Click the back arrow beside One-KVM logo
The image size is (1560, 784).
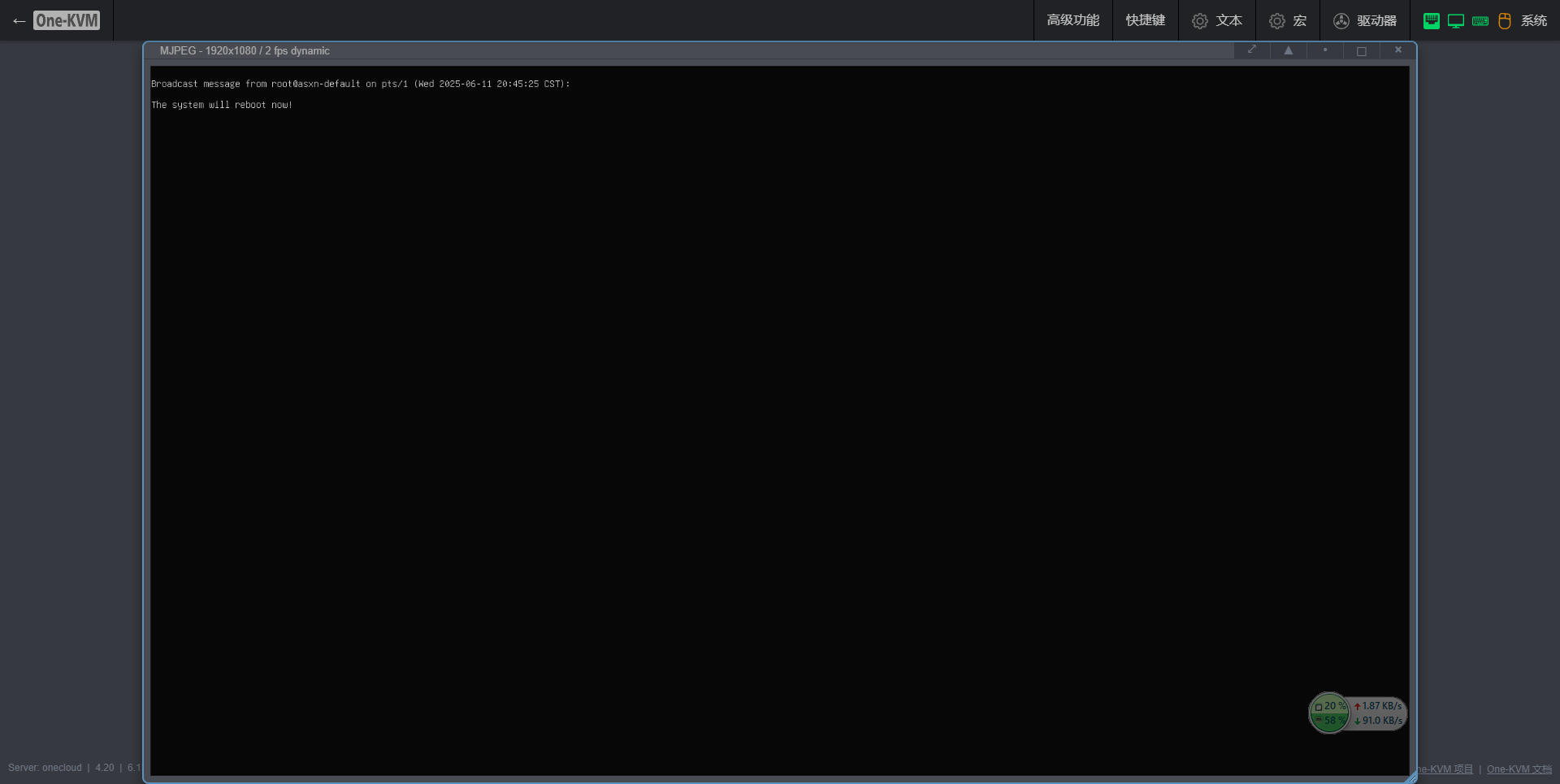pyautogui.click(x=19, y=21)
